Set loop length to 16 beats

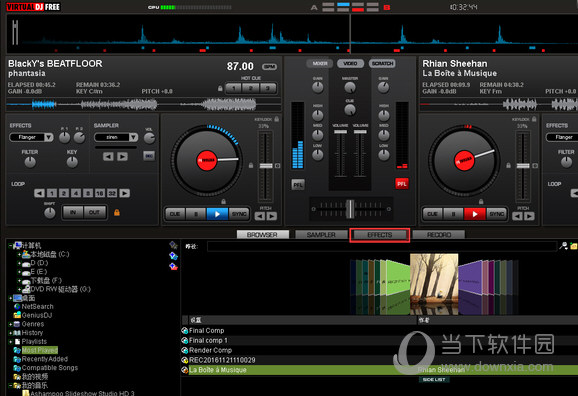click(x=100, y=193)
